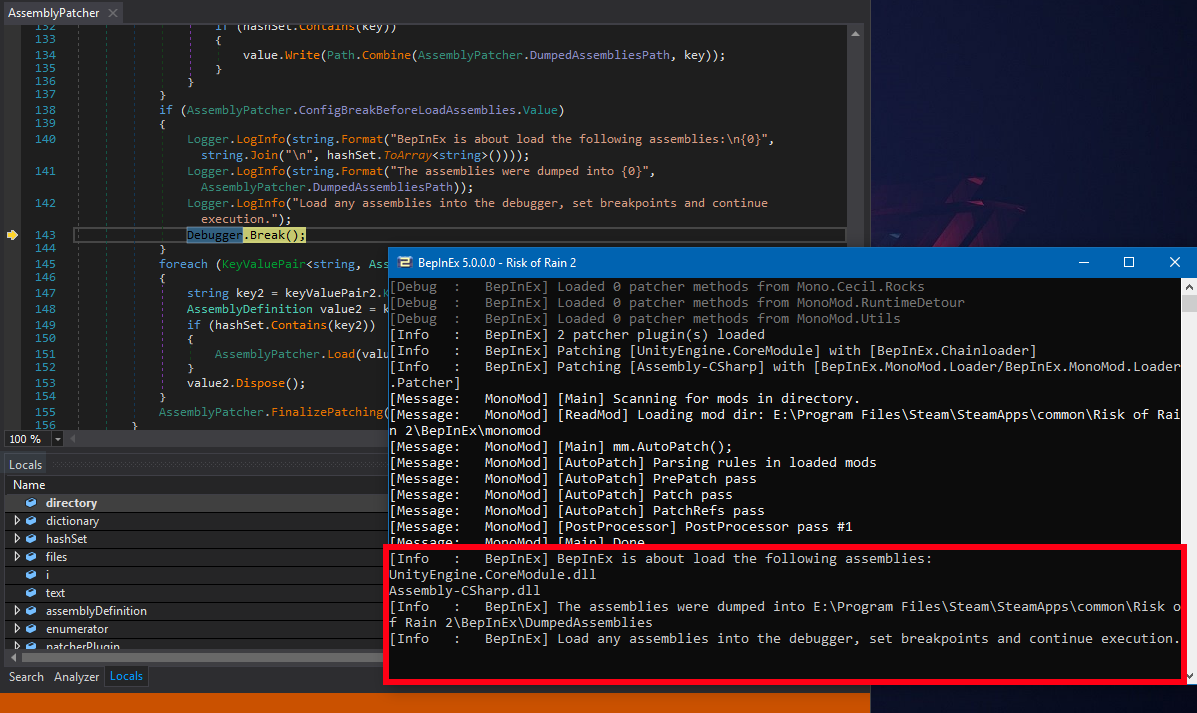
Task: Click the console title BepInEx 5.0.0.0 - Risk of Rain 2
Action: point(497,263)
